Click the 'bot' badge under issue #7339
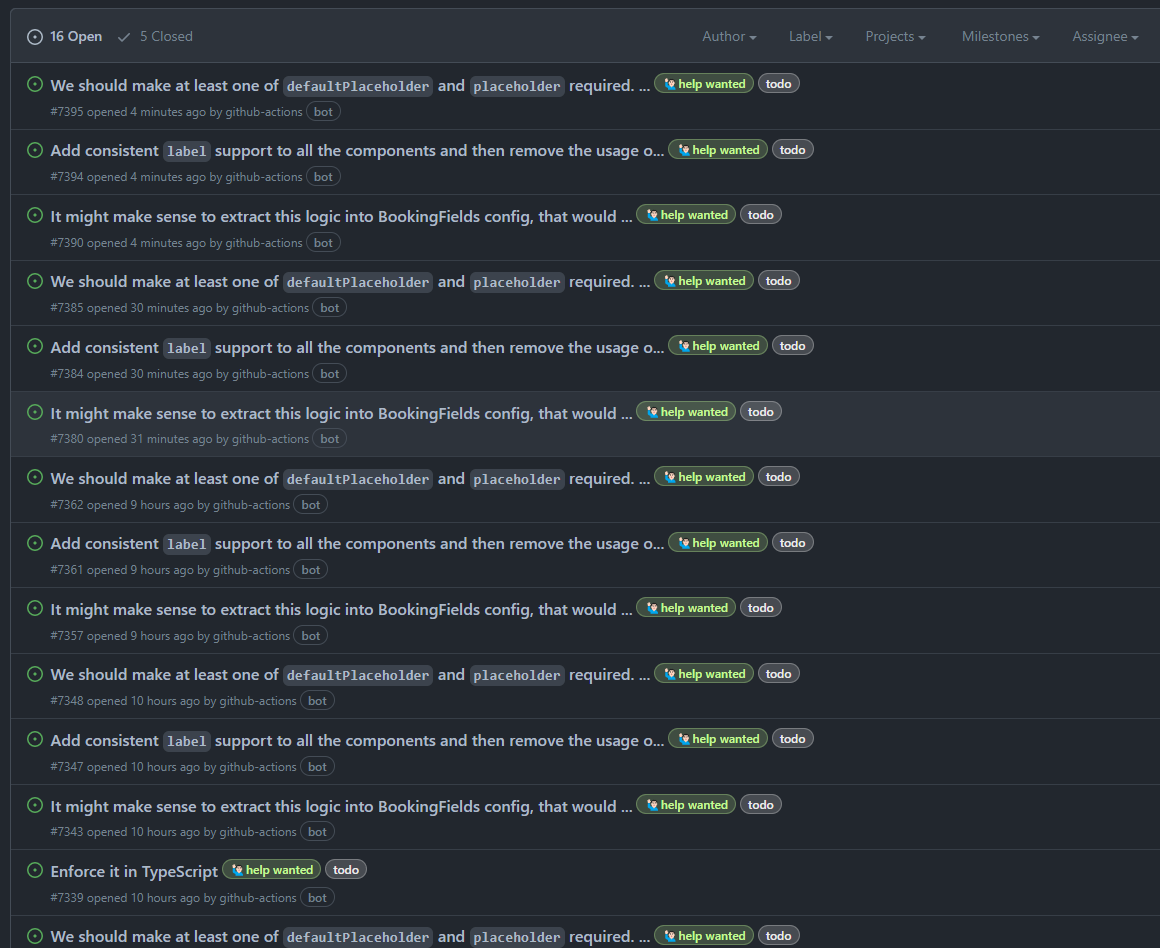The height and width of the screenshot is (948, 1160). [x=316, y=897]
